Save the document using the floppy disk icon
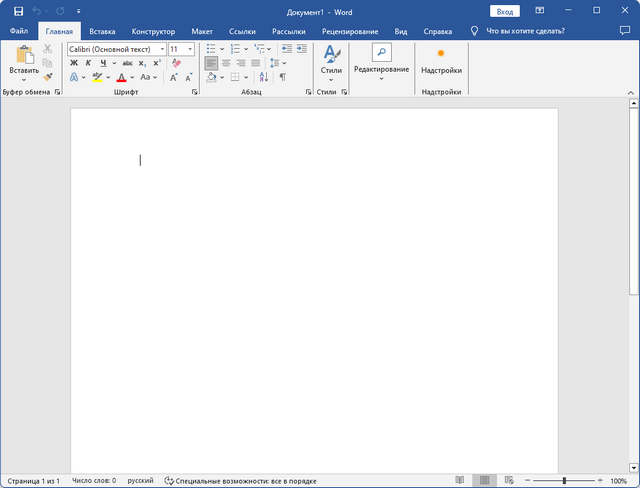 point(18,11)
